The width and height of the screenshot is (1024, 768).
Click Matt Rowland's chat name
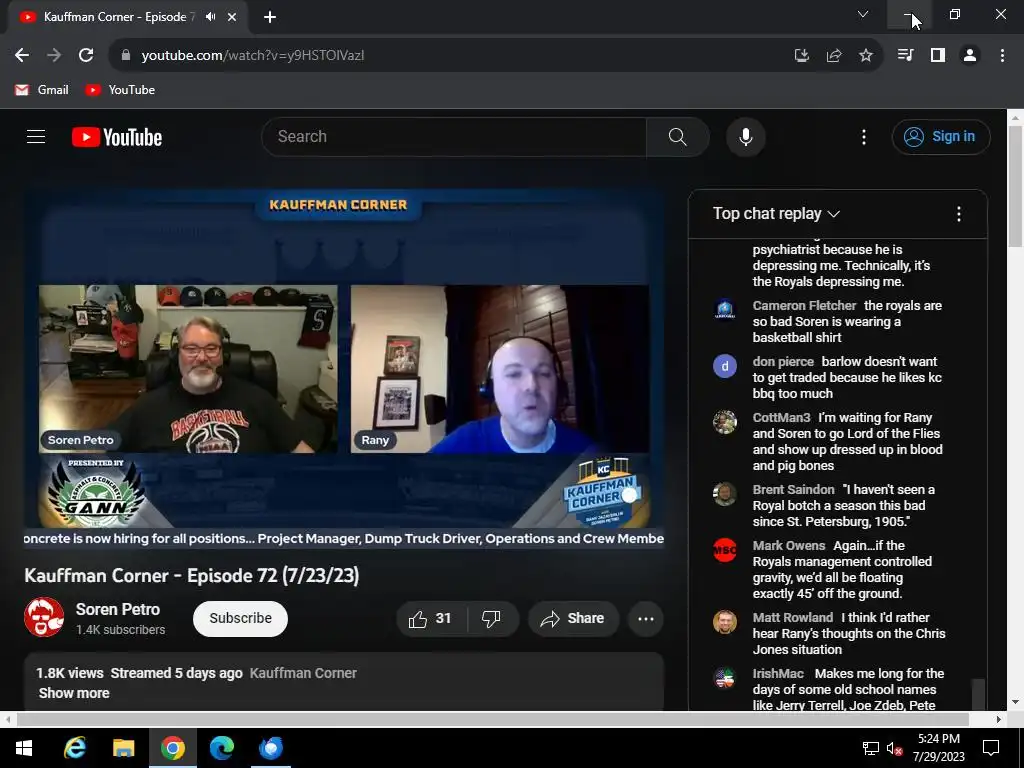coord(792,617)
